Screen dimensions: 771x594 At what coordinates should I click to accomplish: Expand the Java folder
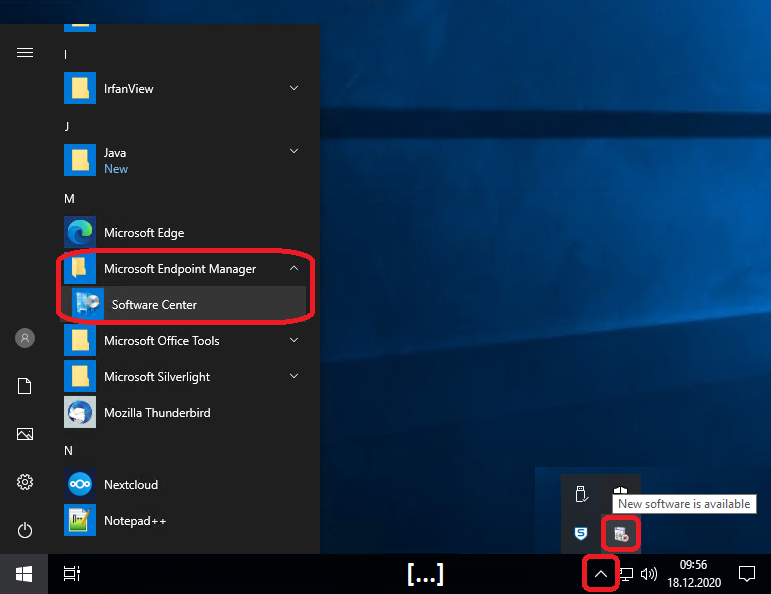coord(294,152)
